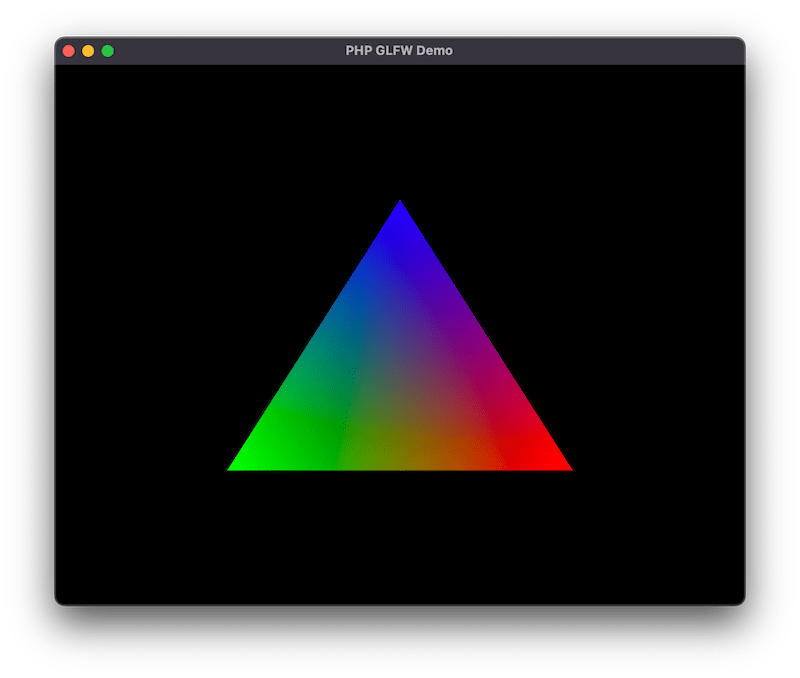Click the canvas area below the triangle base
Image resolution: width=800 pixels, height=678 pixels.
tap(400, 540)
